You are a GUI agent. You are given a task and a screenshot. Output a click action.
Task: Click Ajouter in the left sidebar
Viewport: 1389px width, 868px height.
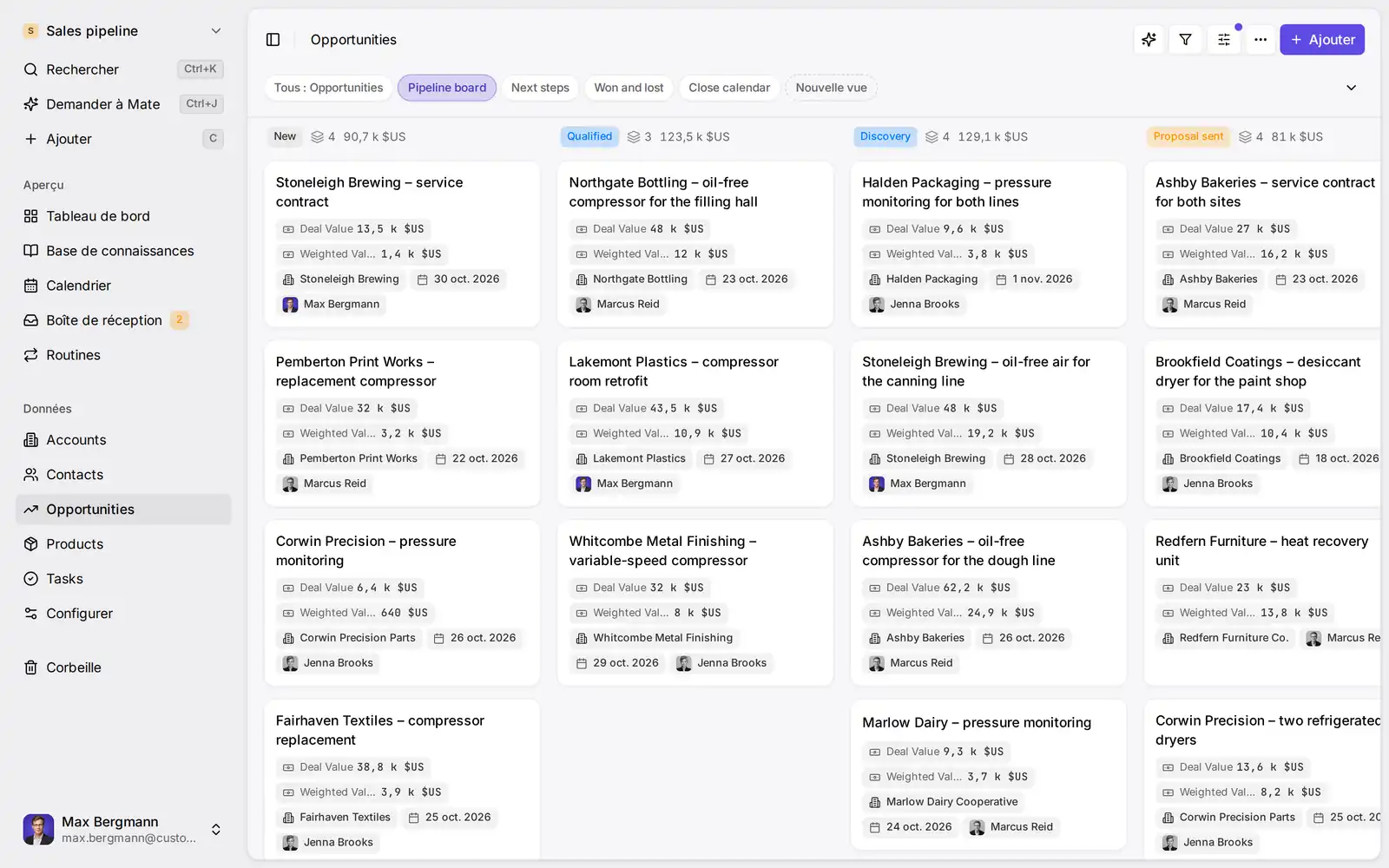pyautogui.click(x=123, y=139)
